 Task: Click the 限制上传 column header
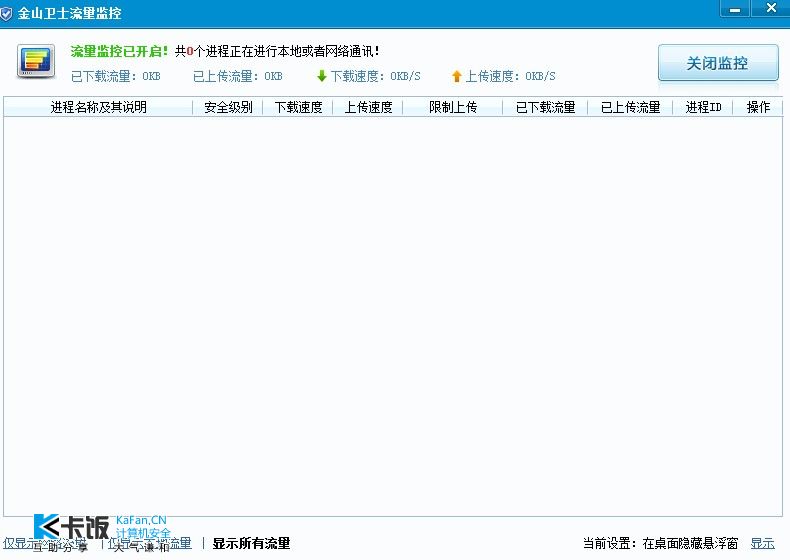tap(452, 107)
